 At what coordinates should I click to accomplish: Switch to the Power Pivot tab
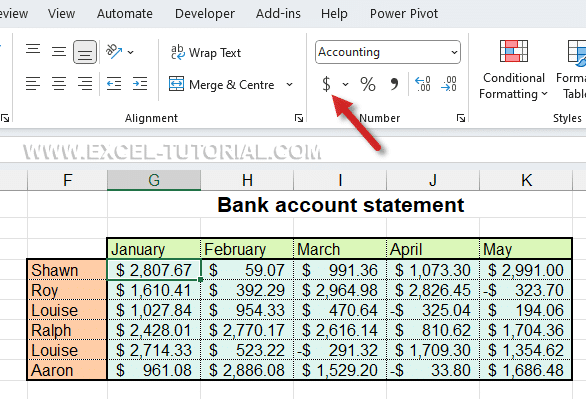[x=404, y=14]
